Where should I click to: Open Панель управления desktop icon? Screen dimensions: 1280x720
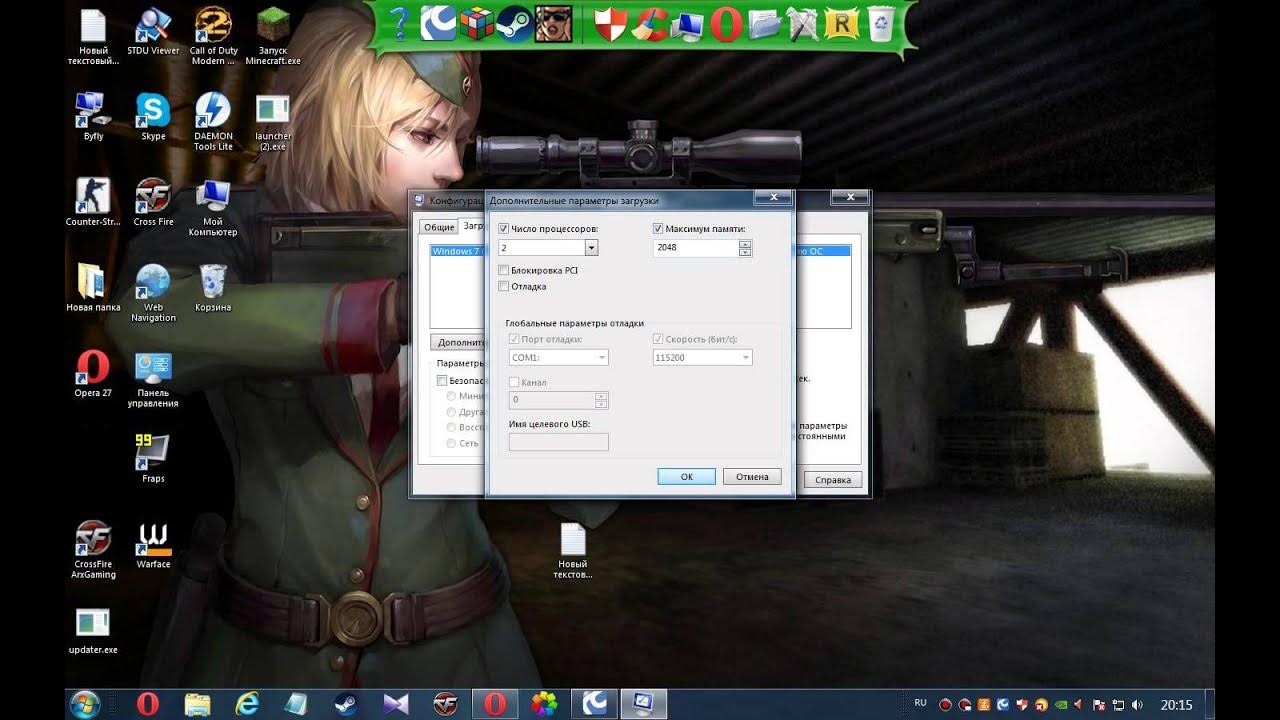(153, 379)
